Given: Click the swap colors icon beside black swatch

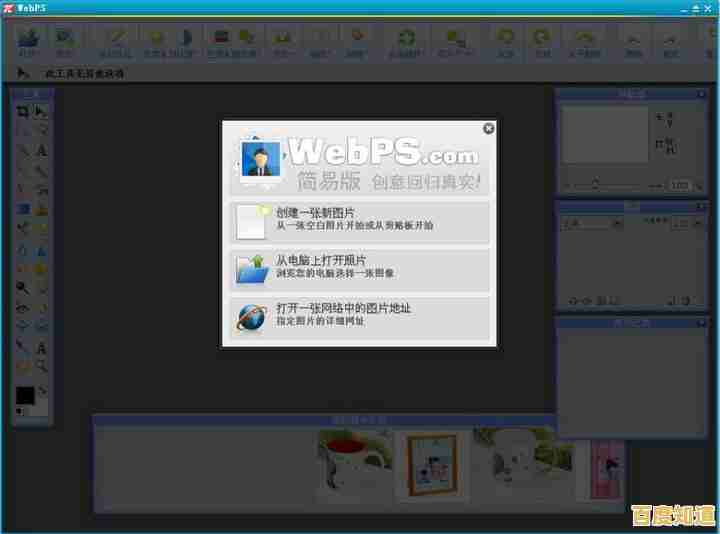Looking at the screenshot, I should click(x=43, y=391).
